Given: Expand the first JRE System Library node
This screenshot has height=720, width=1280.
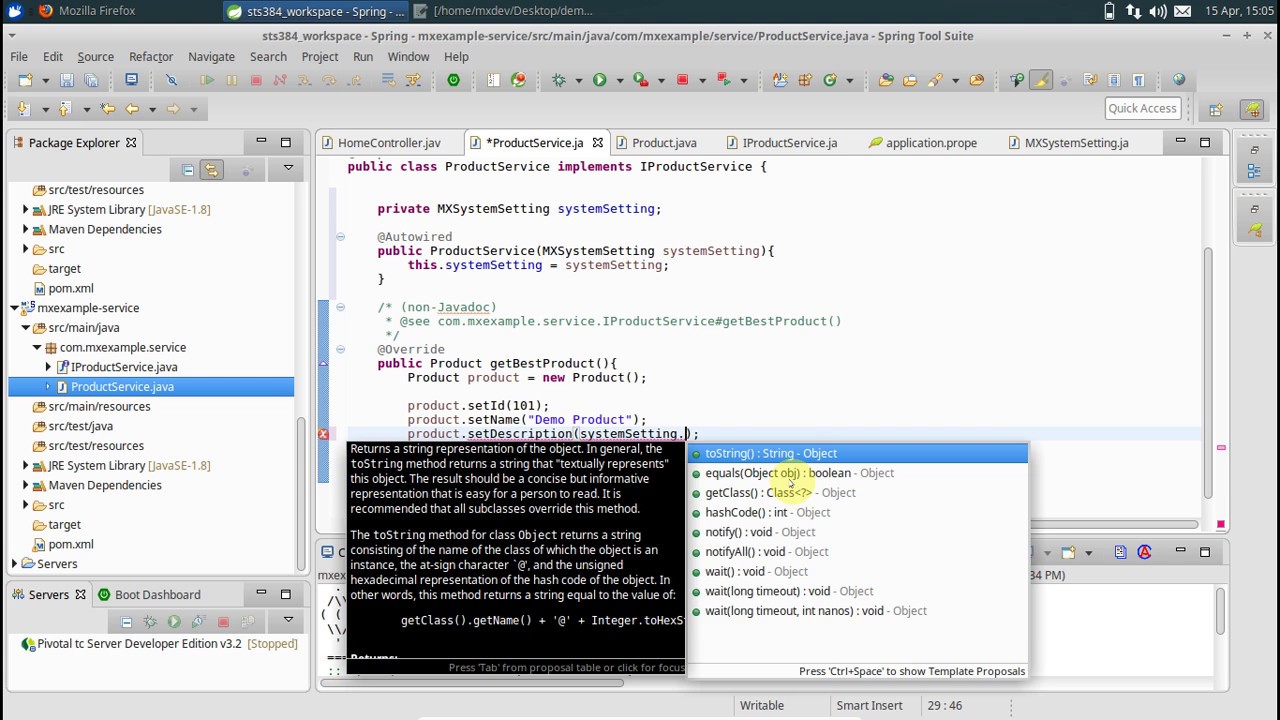Looking at the screenshot, I should coord(25,210).
